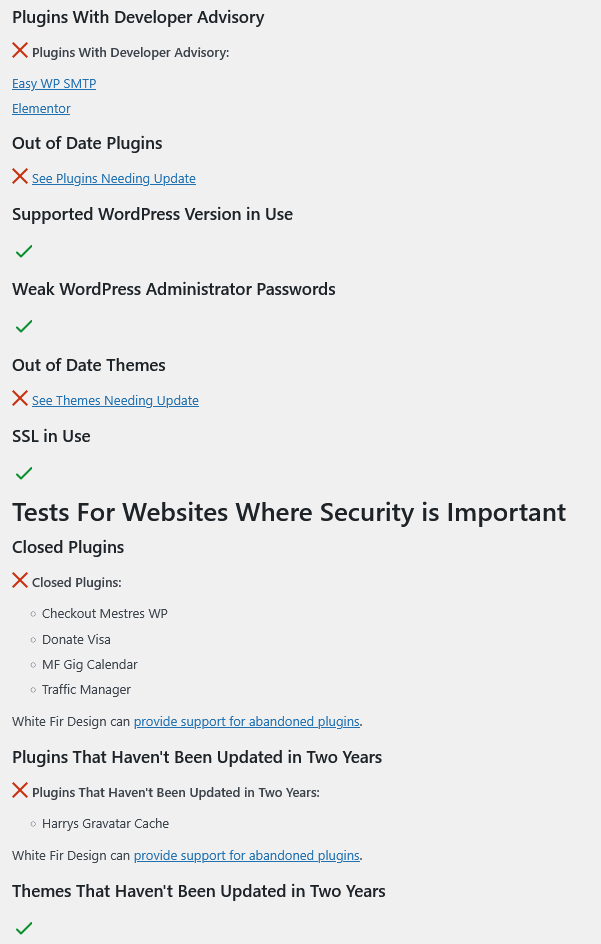Click red X next to See Themes Needing Update

tap(20, 399)
